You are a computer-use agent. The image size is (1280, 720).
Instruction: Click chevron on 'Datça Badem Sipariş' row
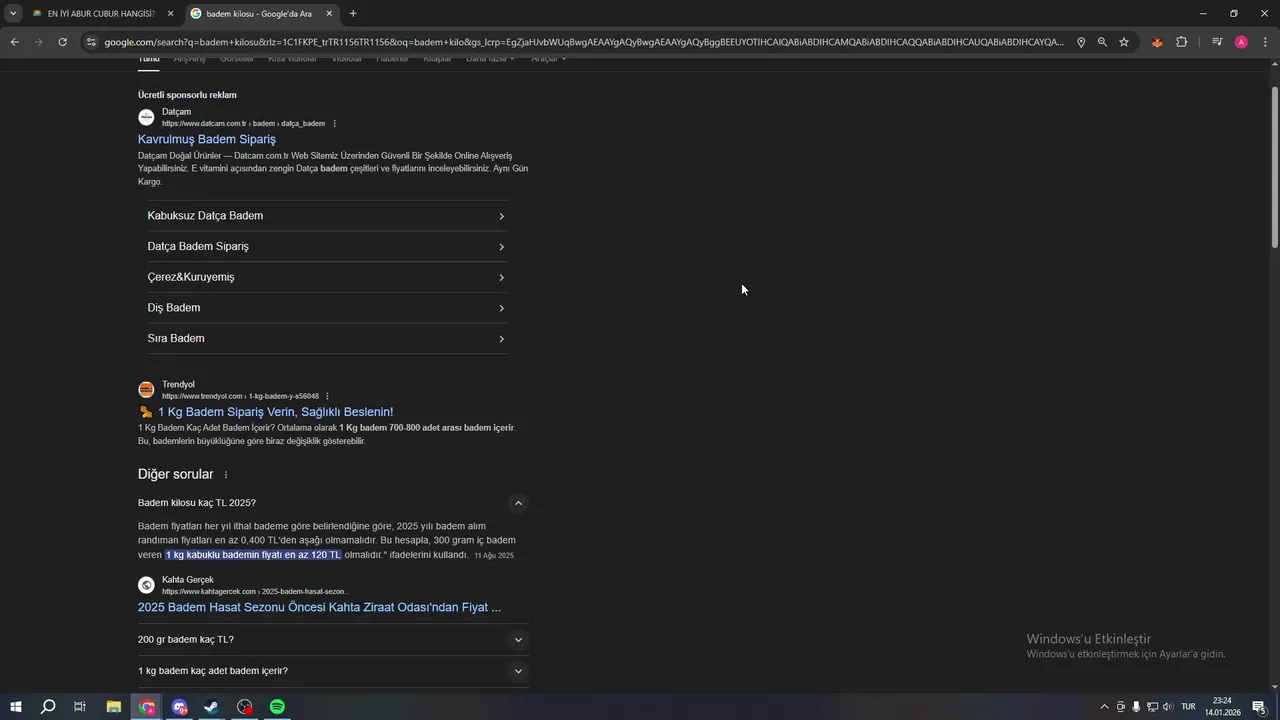(501, 247)
